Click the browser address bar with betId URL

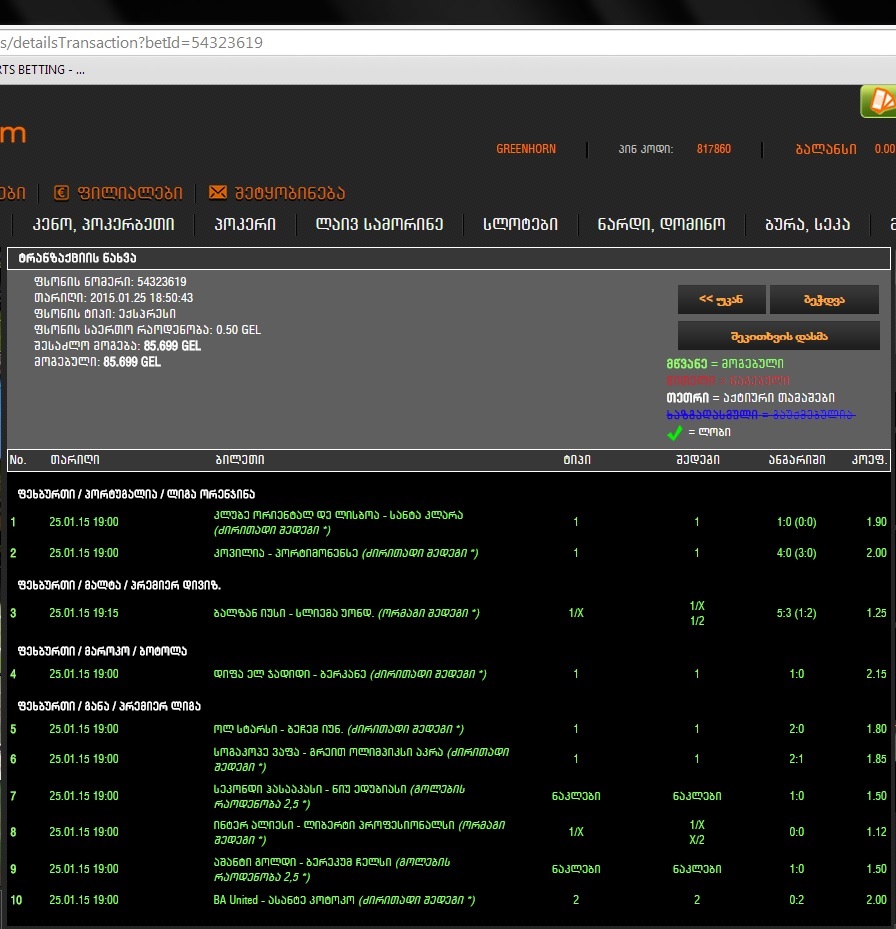point(400,43)
